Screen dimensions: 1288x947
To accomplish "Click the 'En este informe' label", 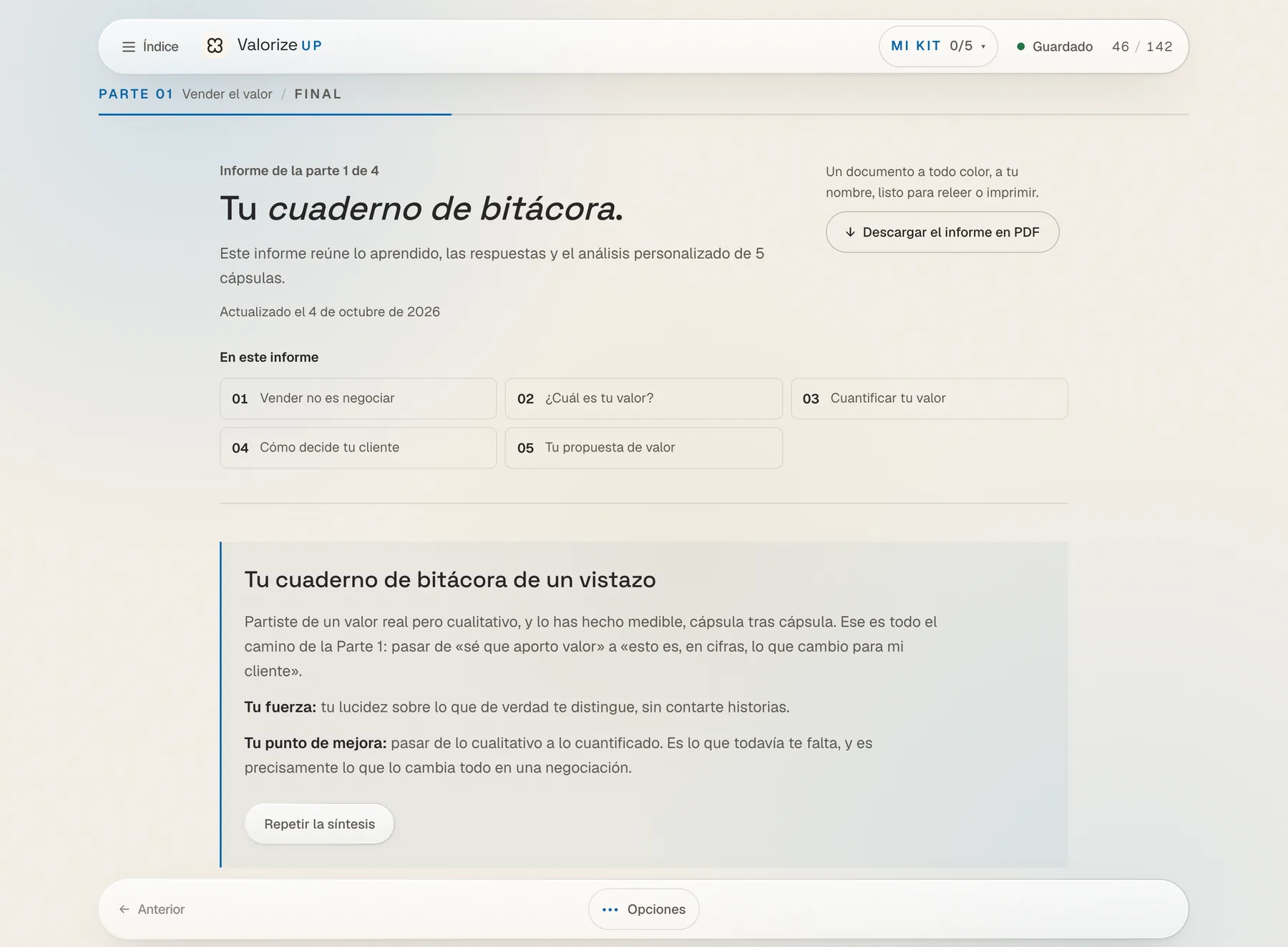I will point(269,357).
